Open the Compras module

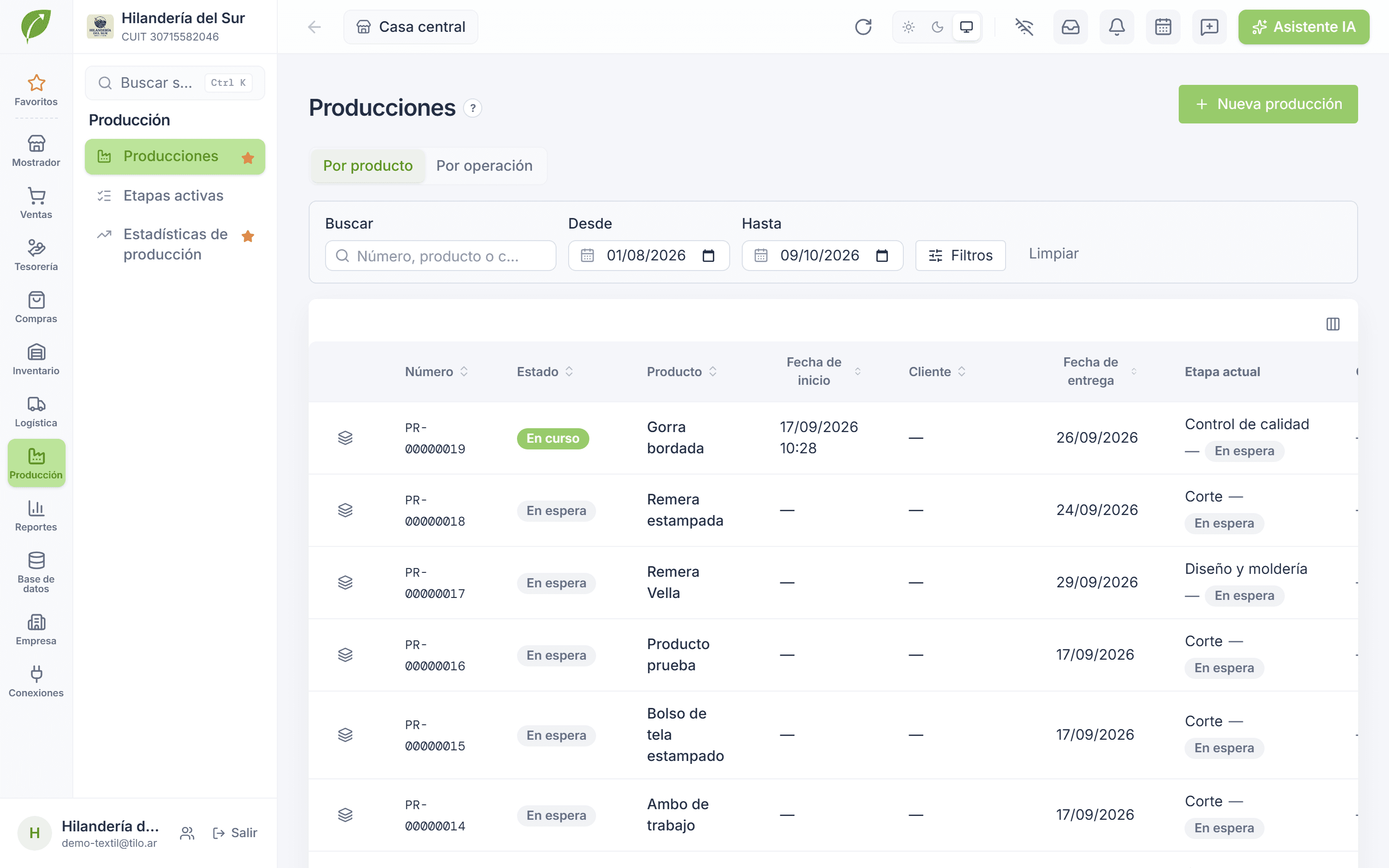pos(36,307)
